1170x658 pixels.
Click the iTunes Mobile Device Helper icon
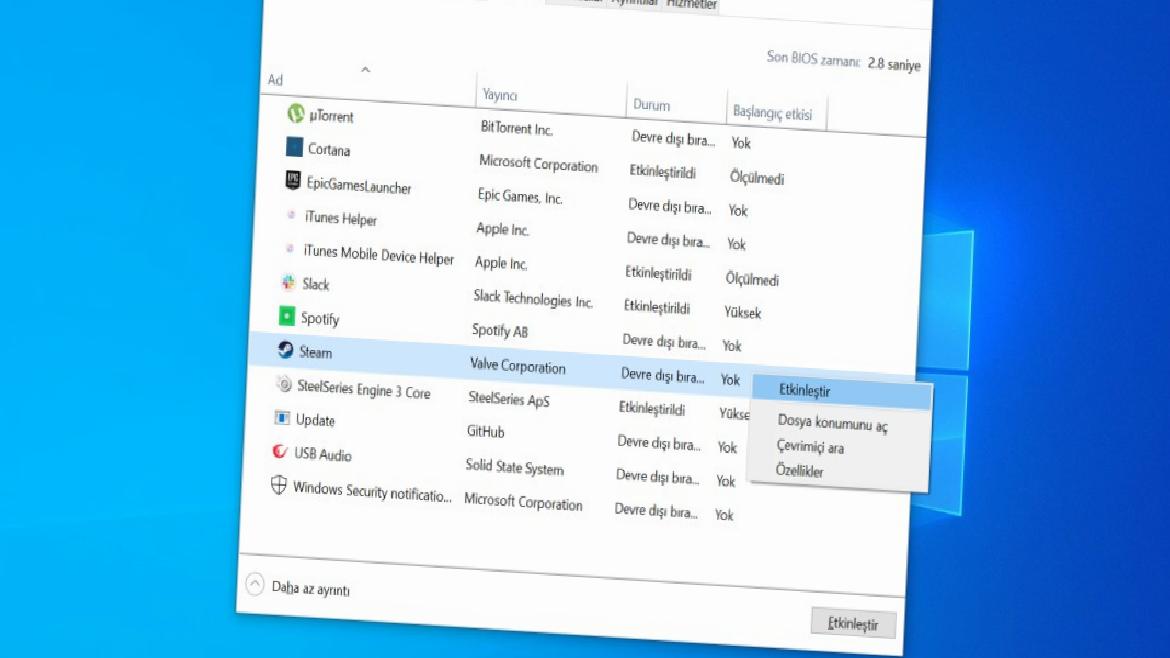[x=290, y=248]
